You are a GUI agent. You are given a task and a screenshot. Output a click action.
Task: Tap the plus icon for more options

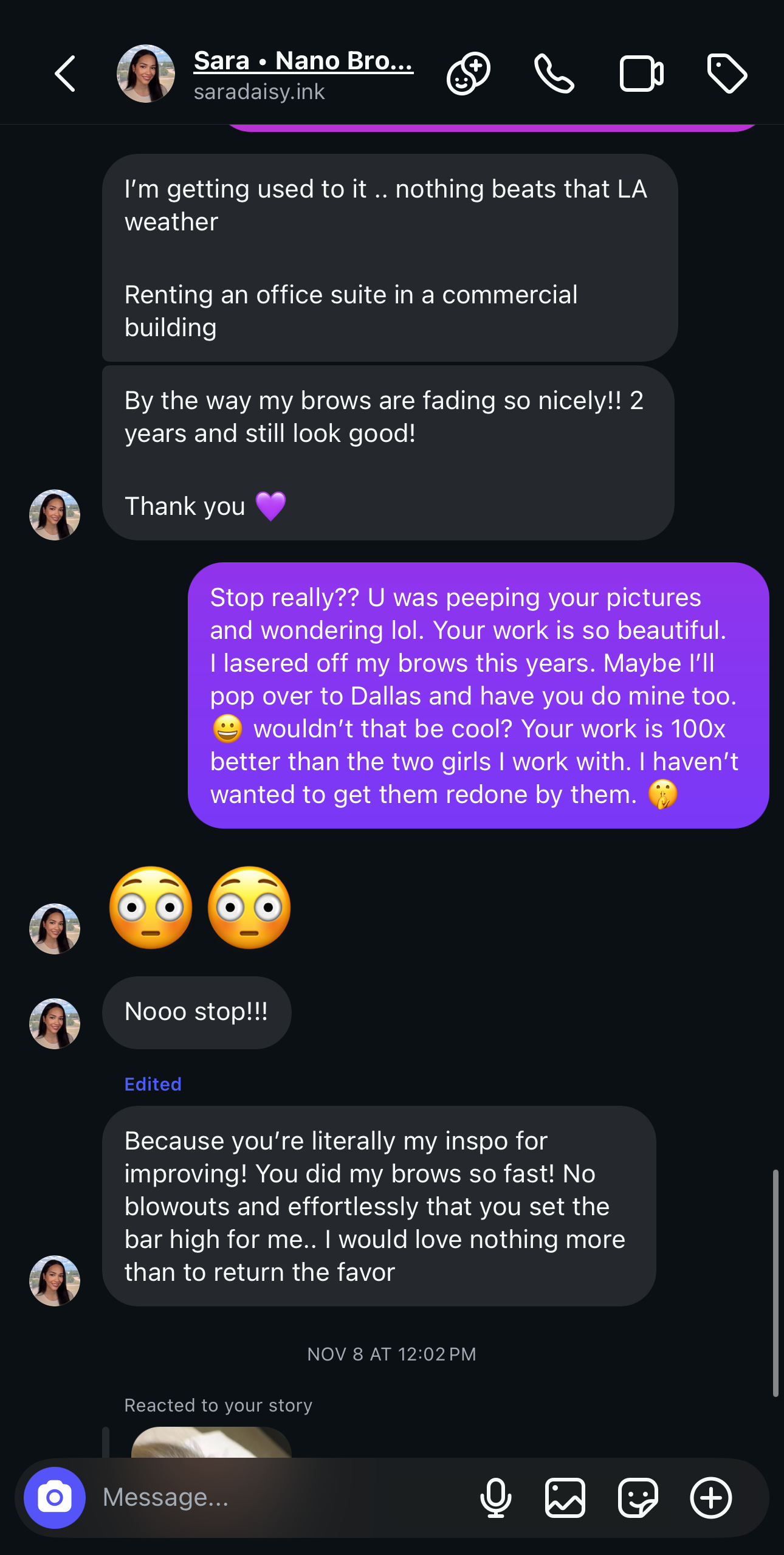pyautogui.click(x=710, y=1497)
